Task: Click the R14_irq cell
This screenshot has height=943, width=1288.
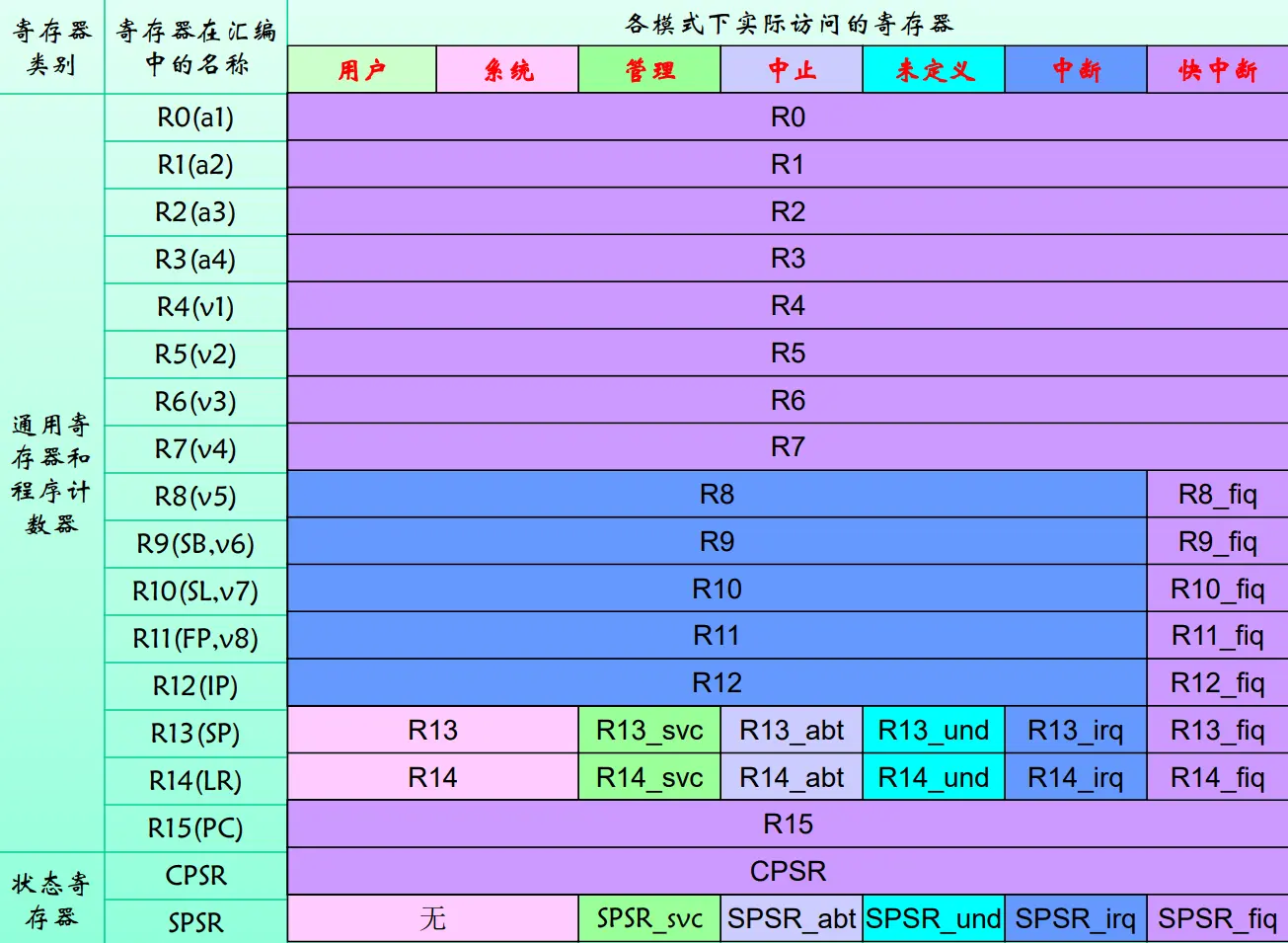Action: point(1076,777)
